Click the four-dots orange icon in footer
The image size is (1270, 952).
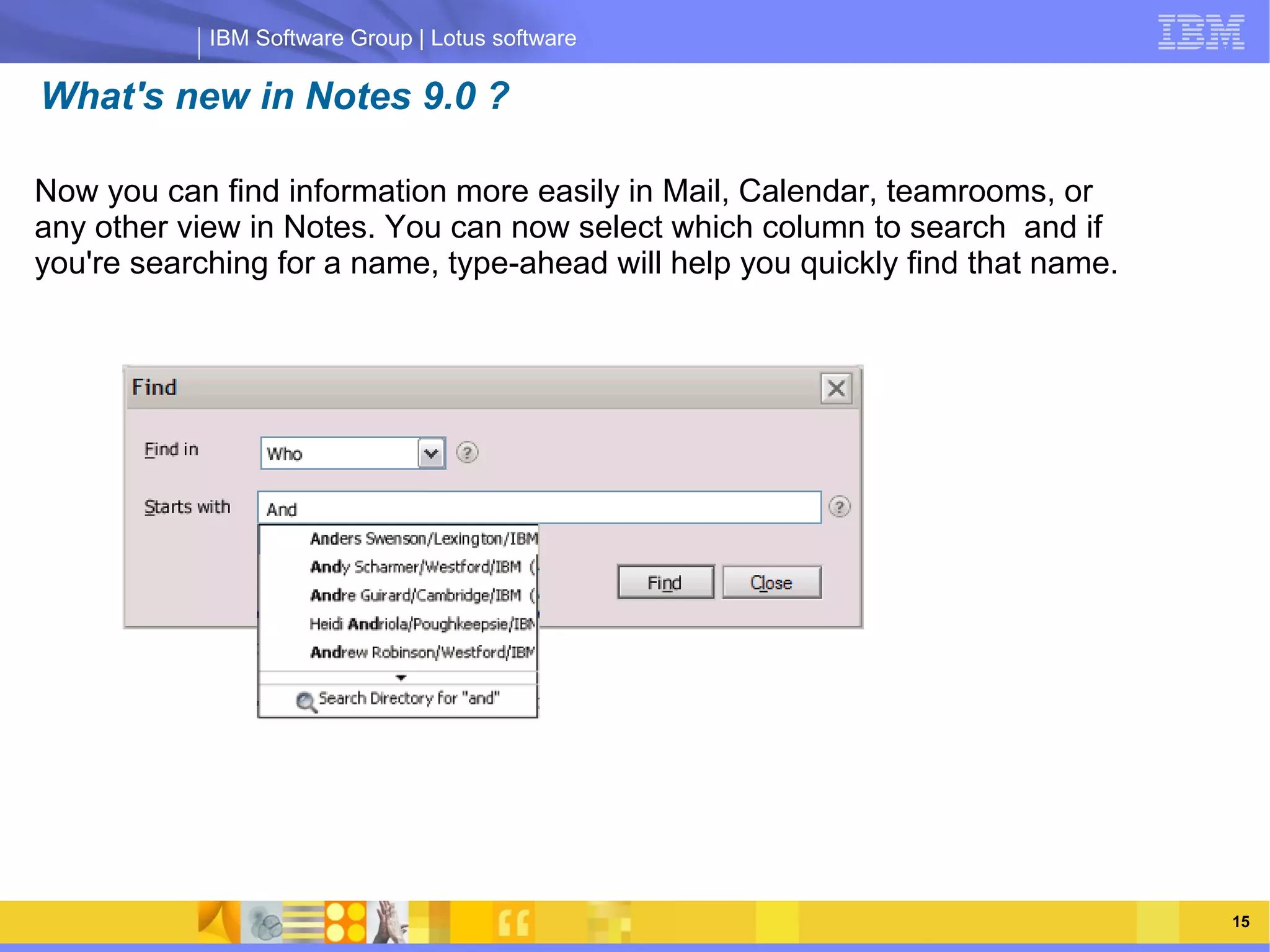click(x=345, y=922)
